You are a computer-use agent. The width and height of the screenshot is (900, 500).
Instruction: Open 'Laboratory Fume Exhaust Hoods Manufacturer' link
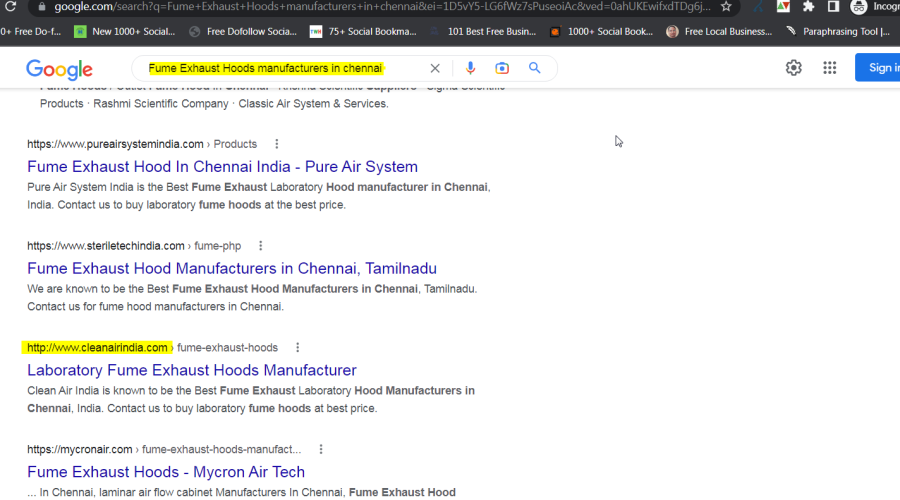[x=192, y=370]
